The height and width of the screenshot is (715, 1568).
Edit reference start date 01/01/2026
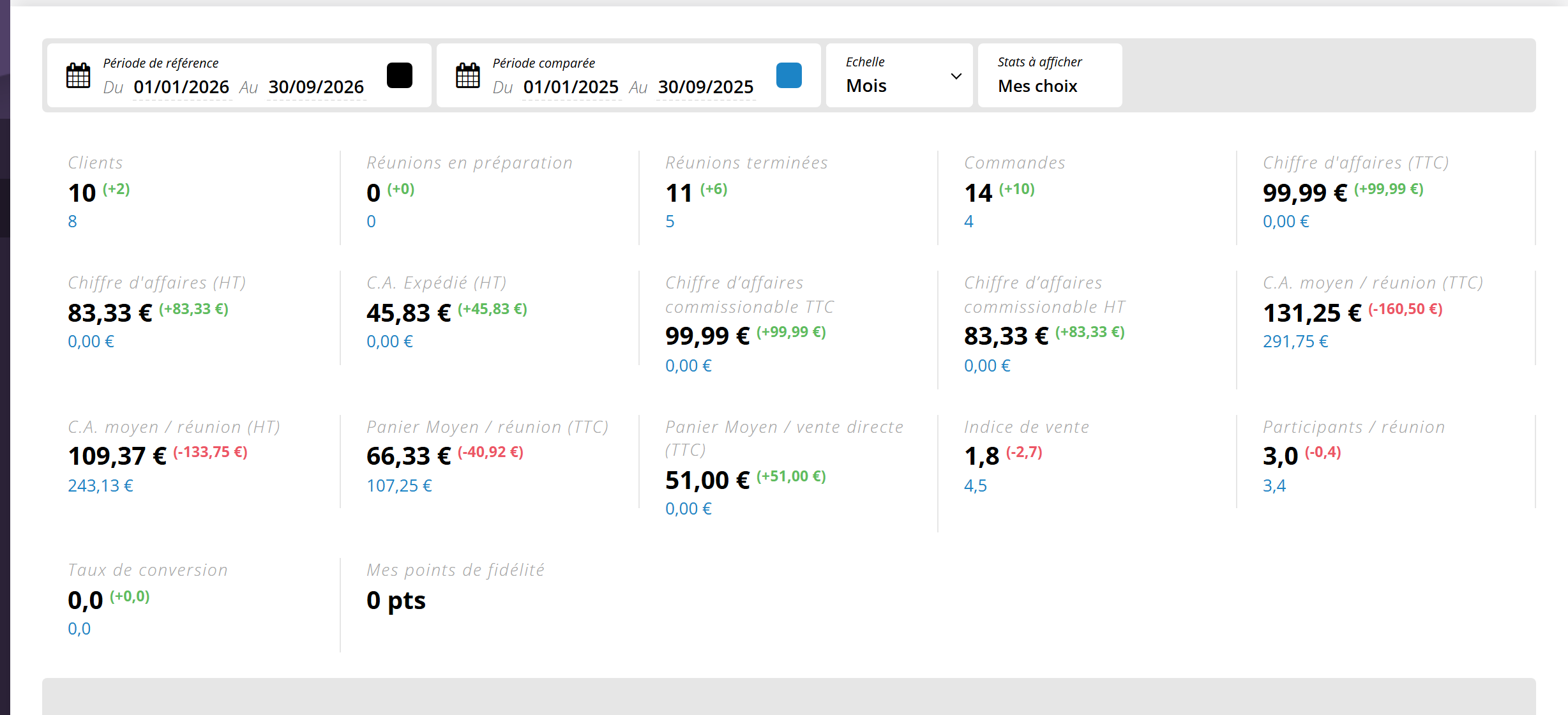click(181, 87)
